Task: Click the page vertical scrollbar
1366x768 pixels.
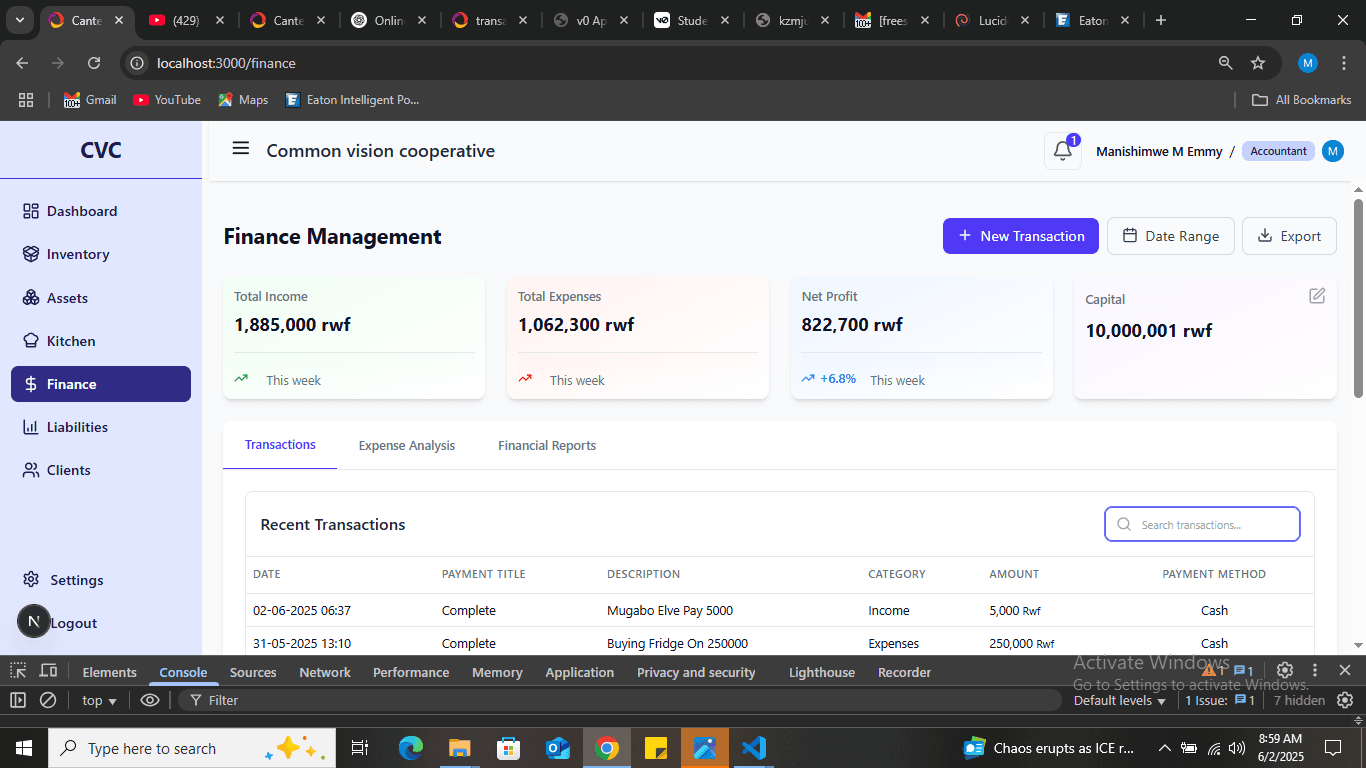Action: point(1358,300)
